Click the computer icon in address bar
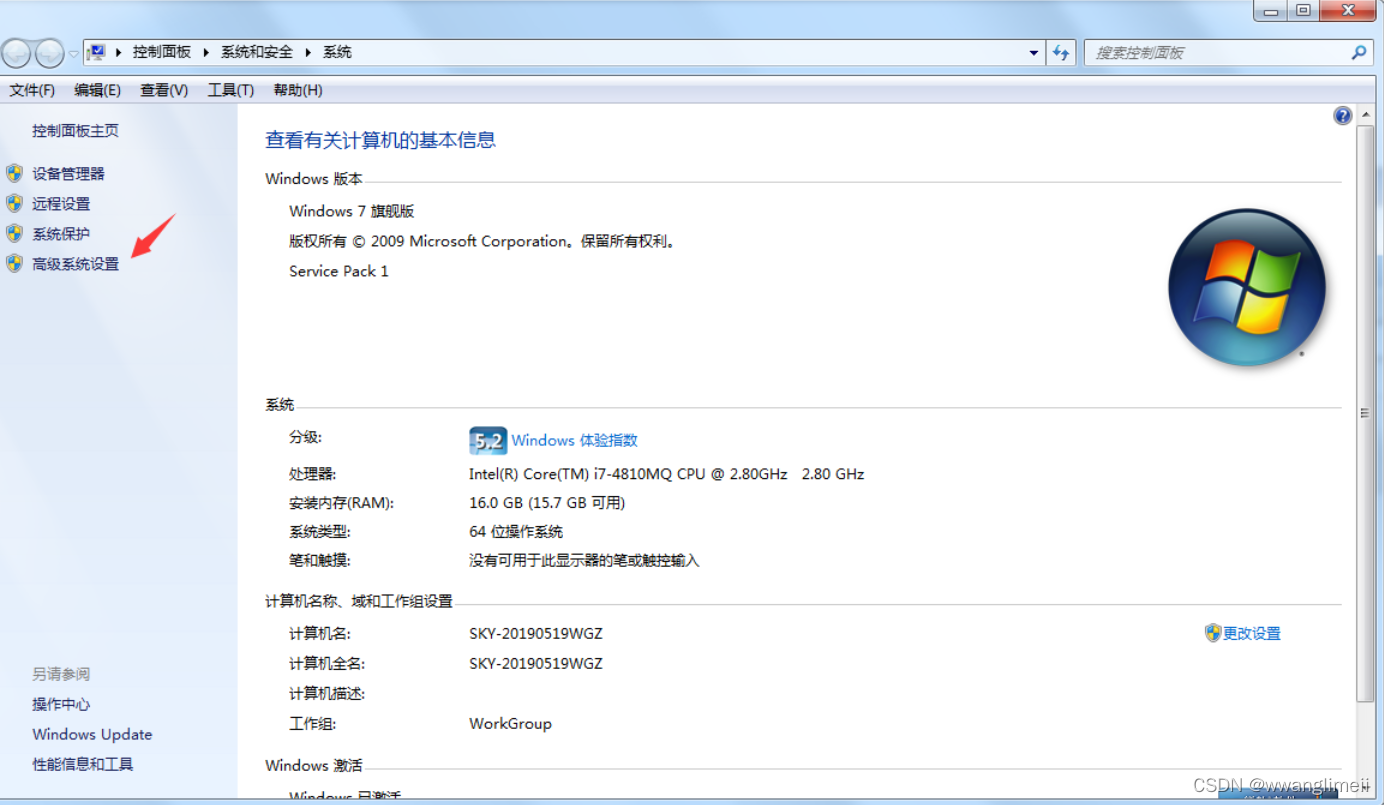Viewport: 1384px width, 805px height. [x=97, y=52]
